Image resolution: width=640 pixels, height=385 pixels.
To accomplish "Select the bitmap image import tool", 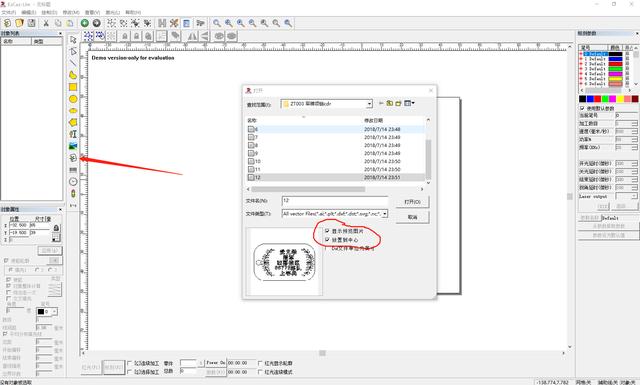I will click(x=73, y=146).
